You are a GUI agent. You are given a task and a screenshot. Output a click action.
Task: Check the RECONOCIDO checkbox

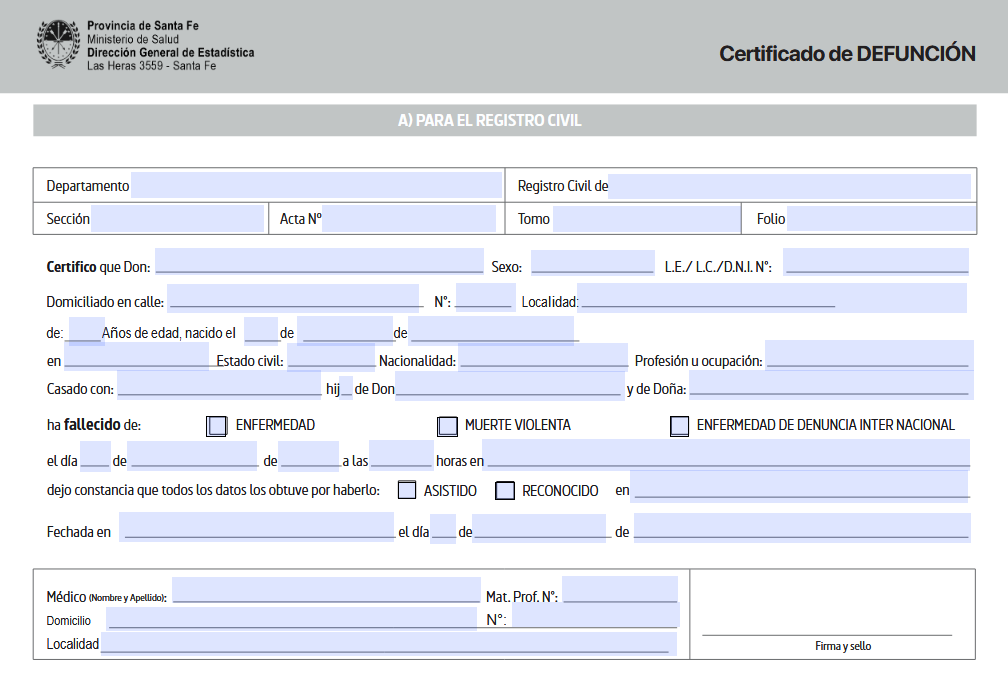[x=505, y=490]
